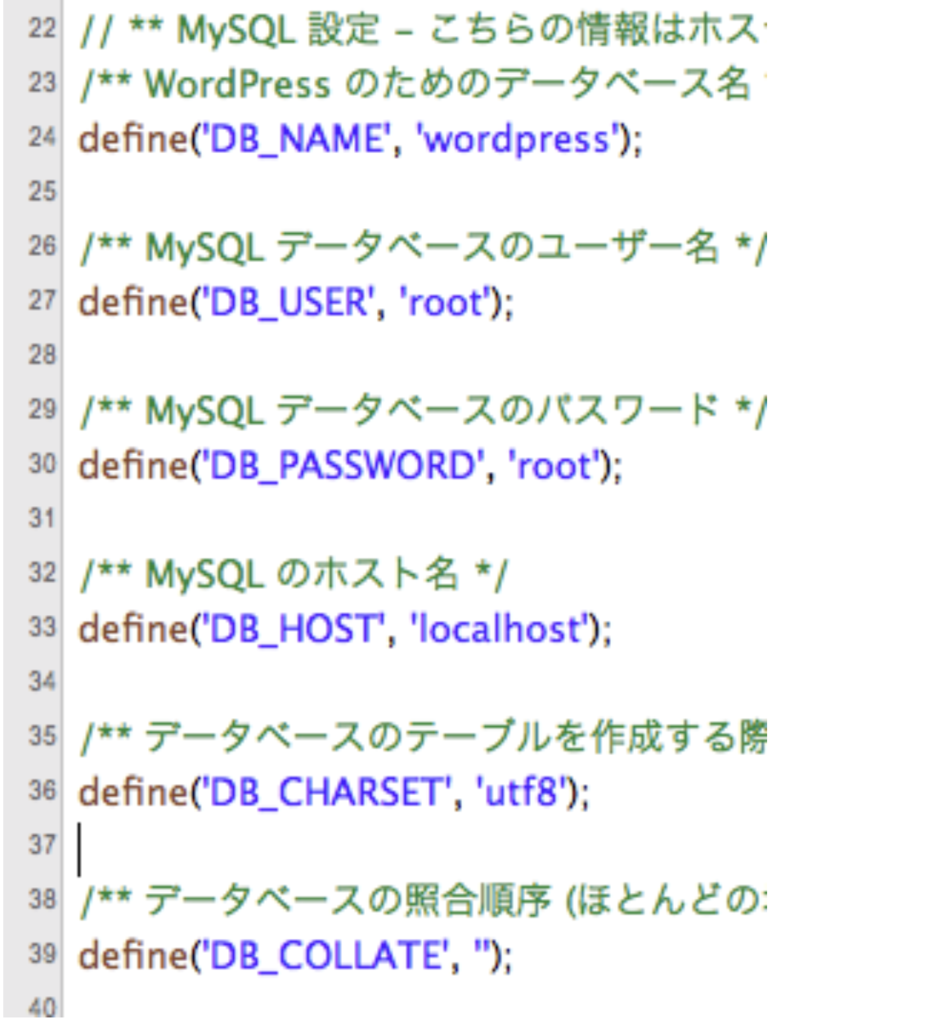Click 'define' keyword on line 24
The width and height of the screenshot is (938, 1024).
pyautogui.click(x=133, y=139)
